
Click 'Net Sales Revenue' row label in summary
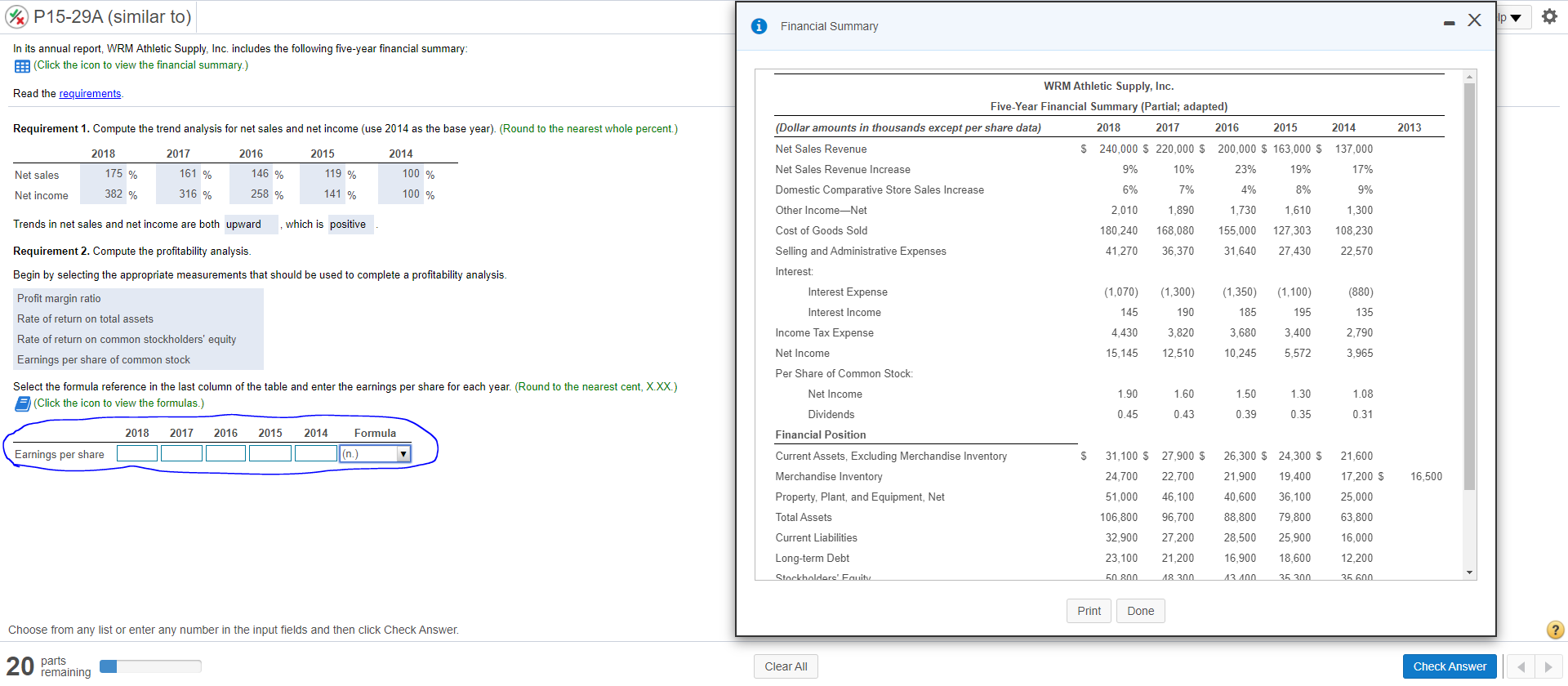pyautogui.click(x=821, y=149)
